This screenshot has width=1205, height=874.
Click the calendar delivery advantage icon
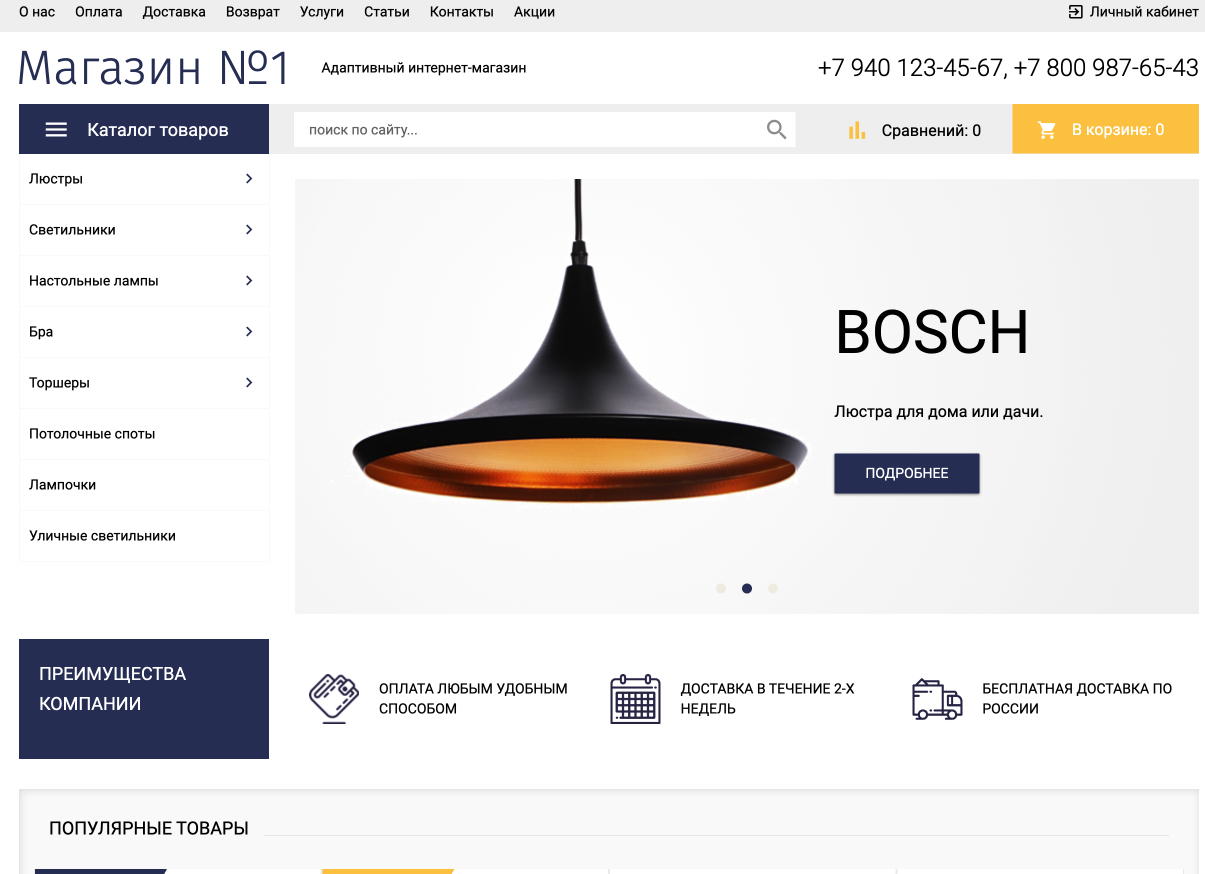point(636,699)
